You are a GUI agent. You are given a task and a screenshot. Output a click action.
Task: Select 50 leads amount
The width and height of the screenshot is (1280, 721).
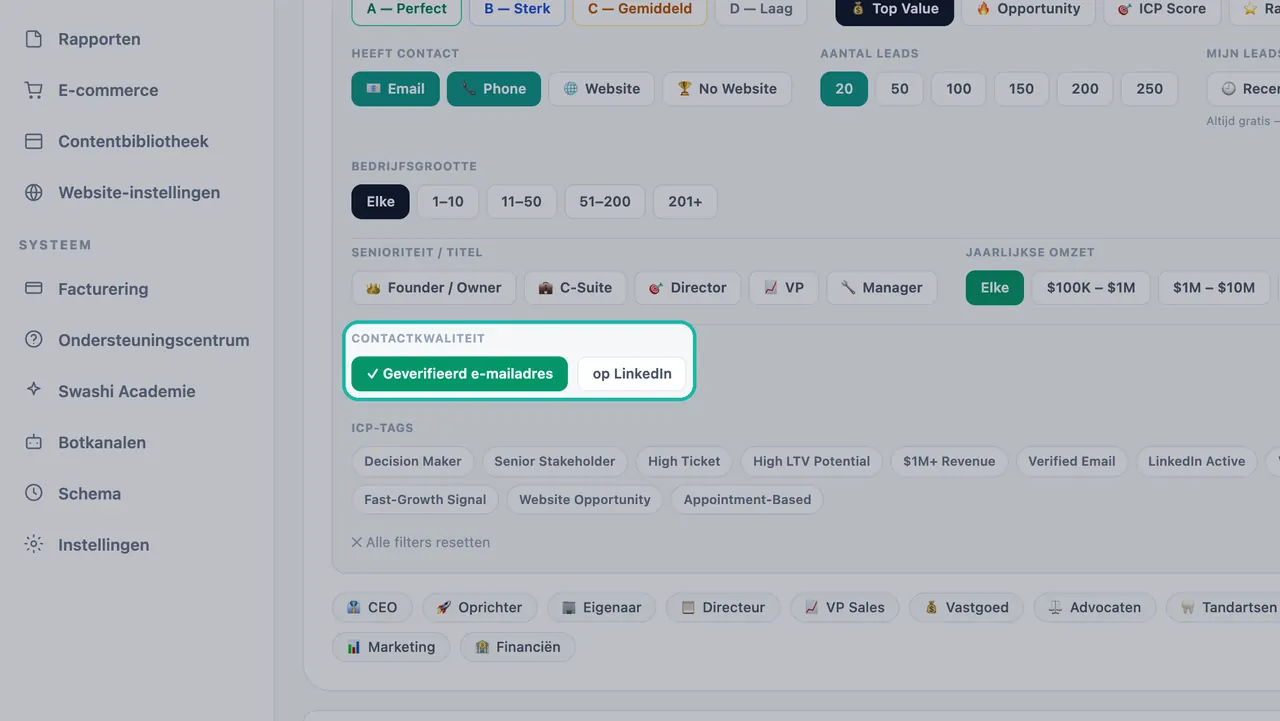coord(900,89)
